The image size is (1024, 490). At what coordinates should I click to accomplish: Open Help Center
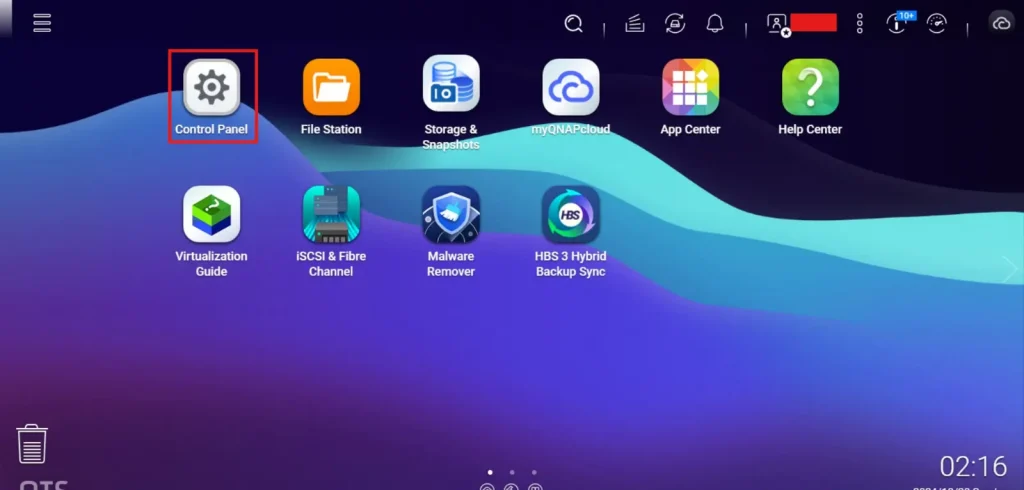(810, 88)
